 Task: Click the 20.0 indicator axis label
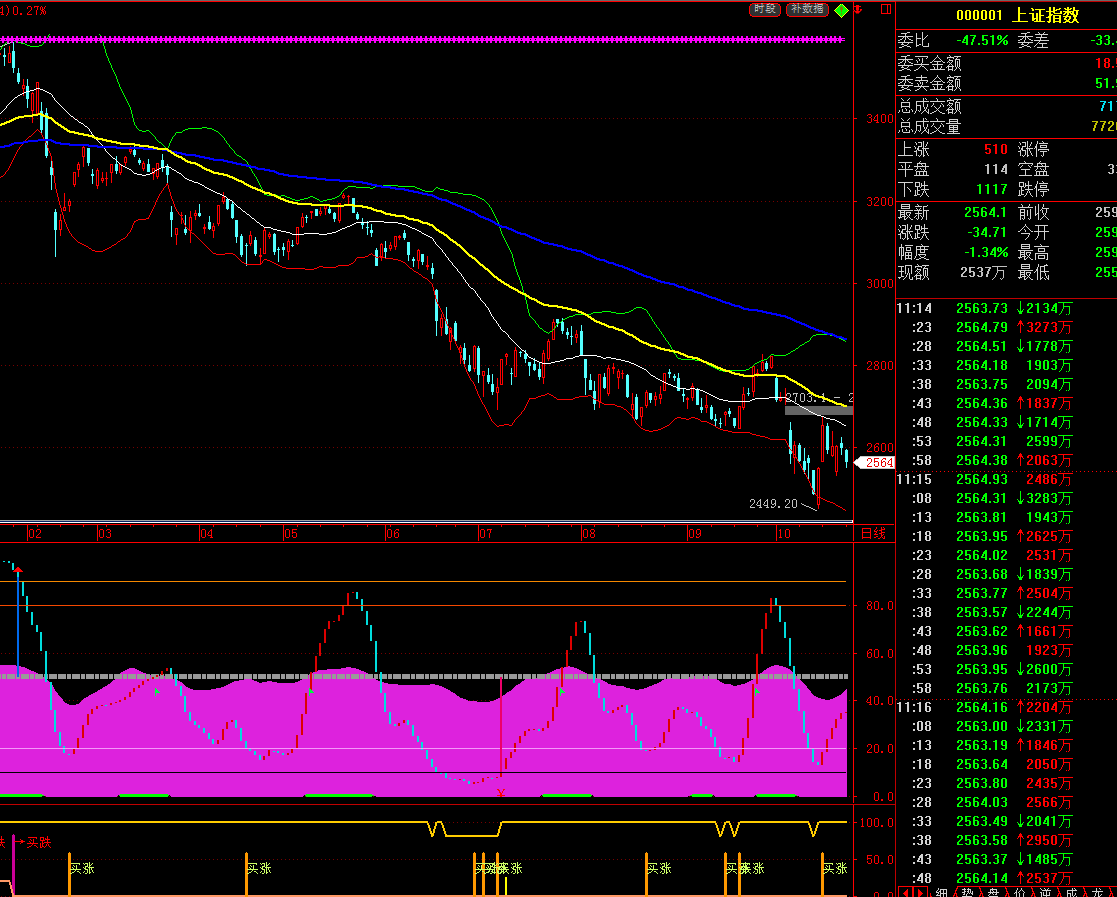pyautogui.click(x=880, y=749)
